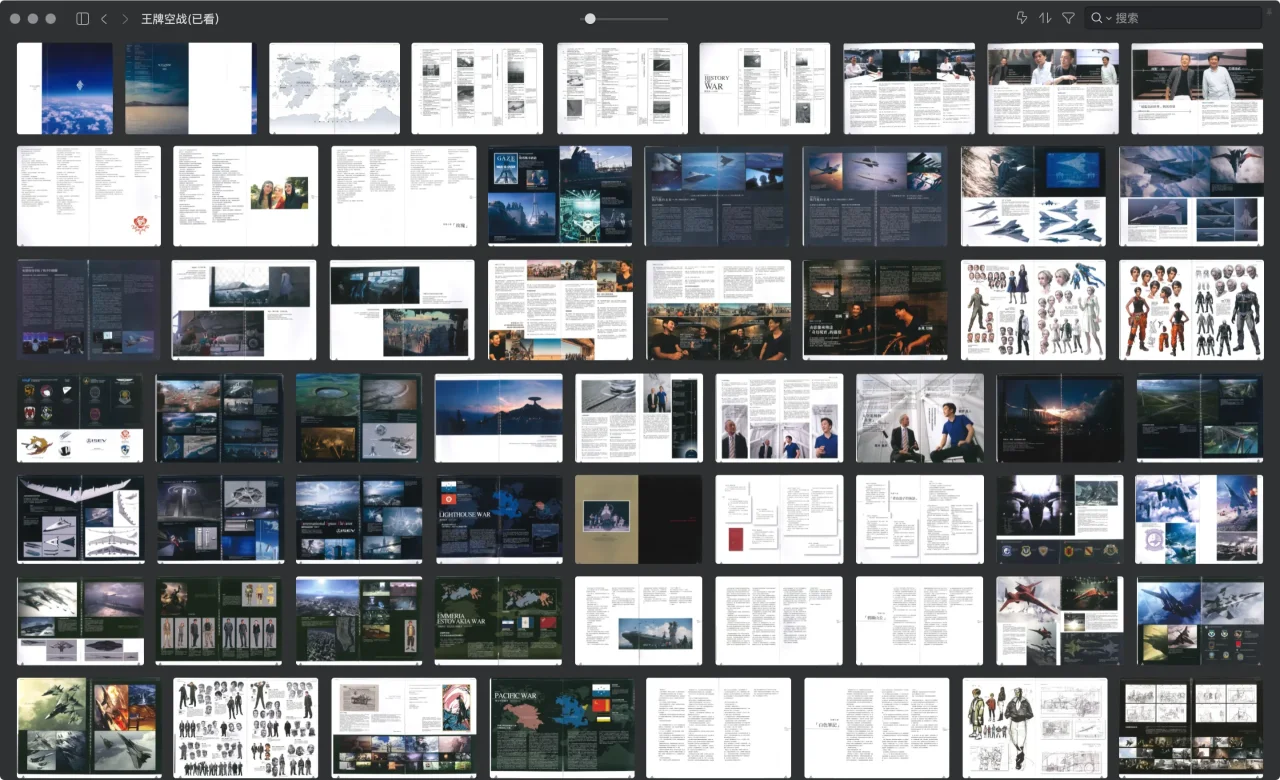Go back with the left chevron
Screen dimensions: 1280x780
pyautogui.click(x=104, y=18)
